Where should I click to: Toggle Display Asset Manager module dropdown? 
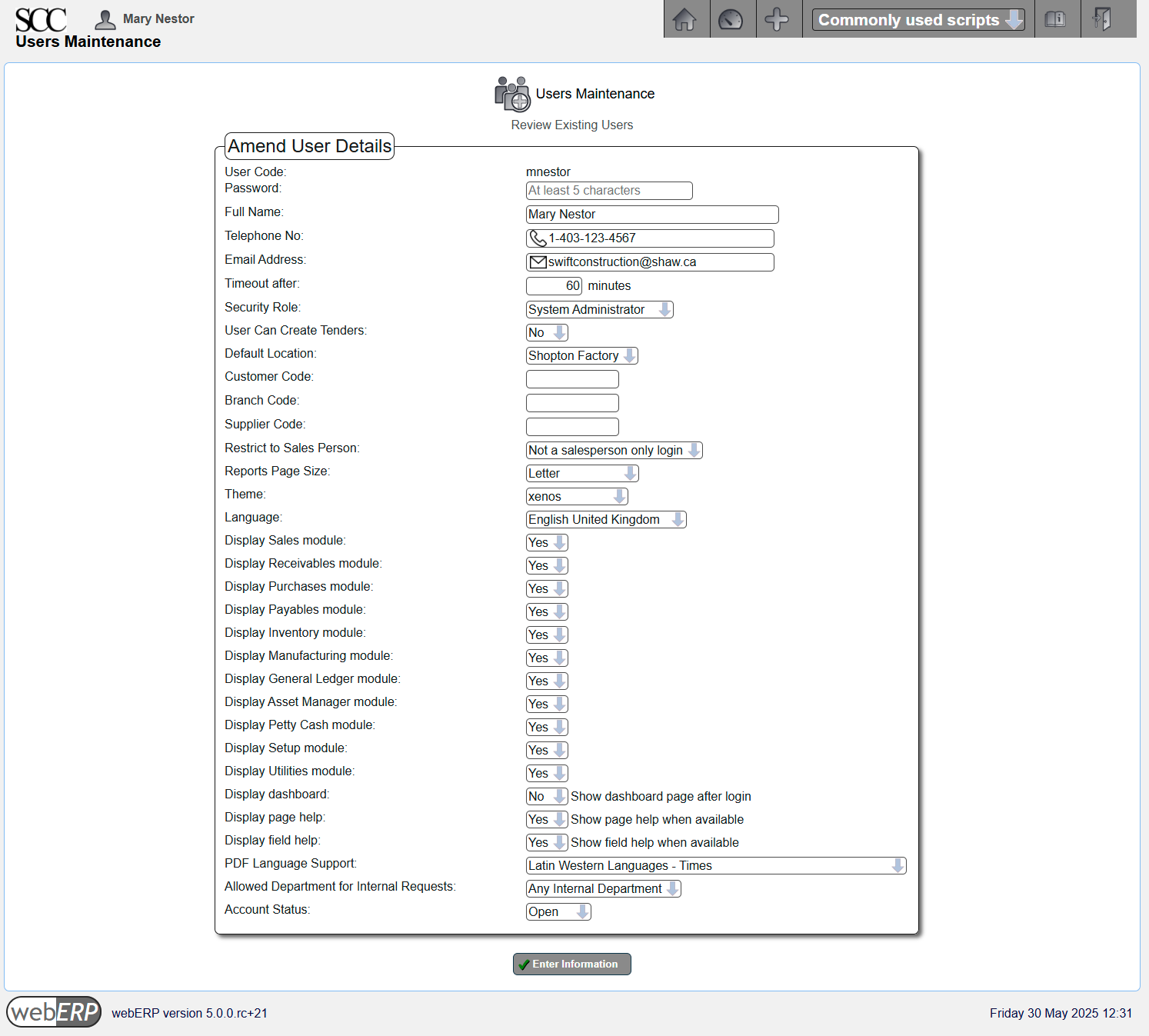pos(547,704)
